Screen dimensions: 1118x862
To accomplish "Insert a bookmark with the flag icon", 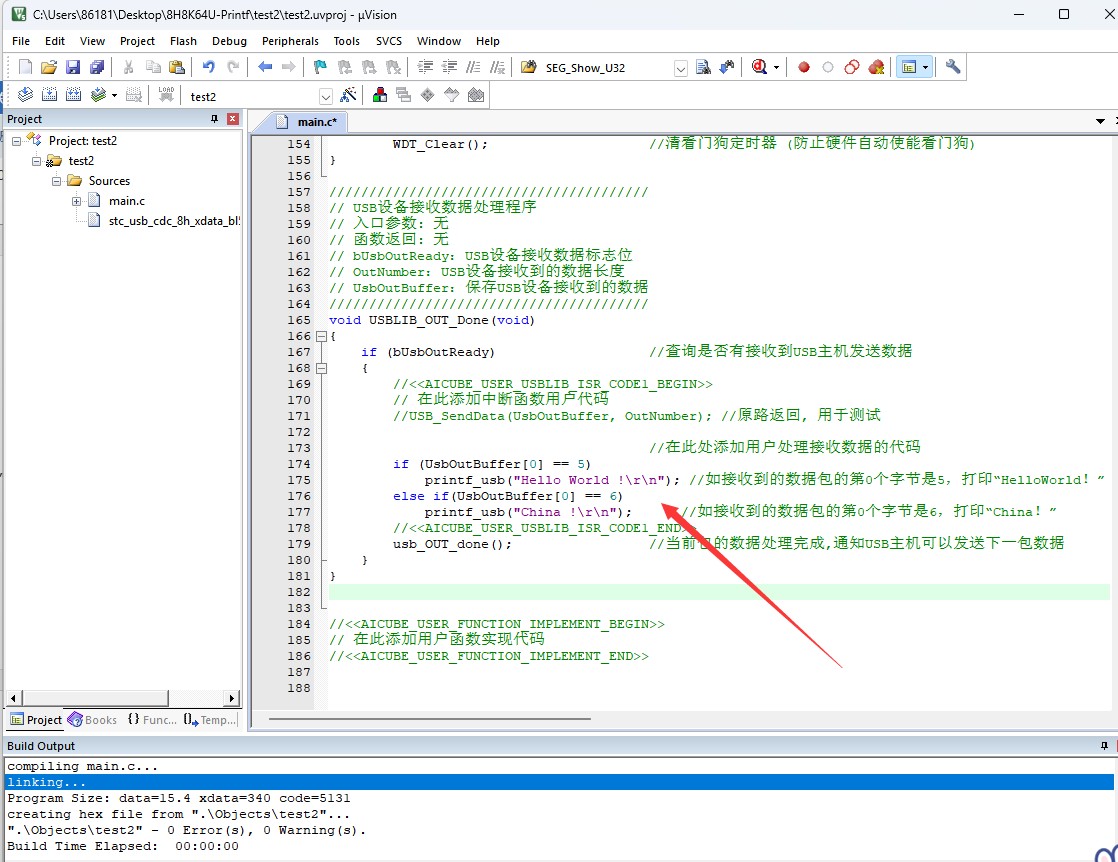I will [320, 67].
